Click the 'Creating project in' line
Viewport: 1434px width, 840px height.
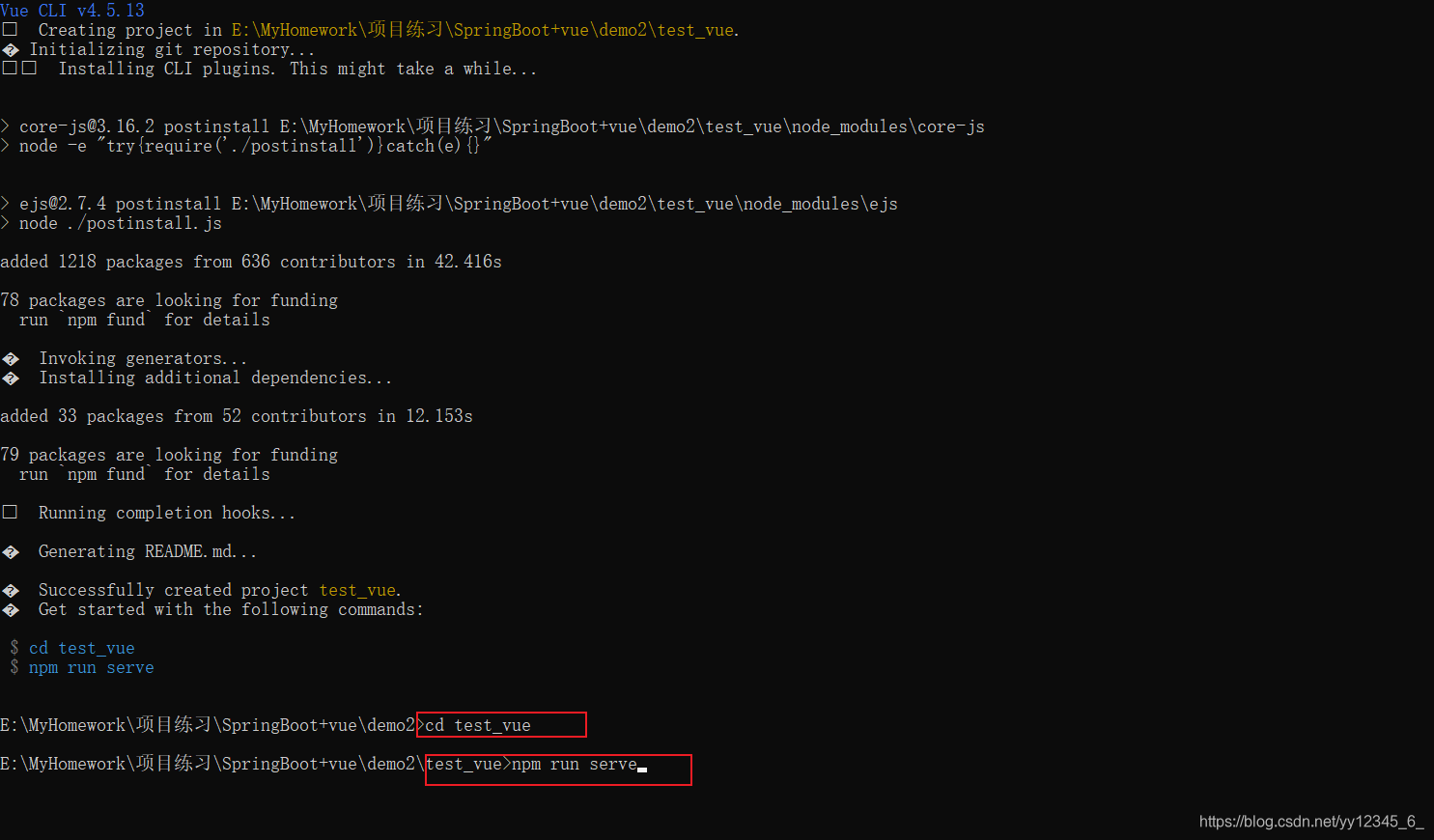371,30
